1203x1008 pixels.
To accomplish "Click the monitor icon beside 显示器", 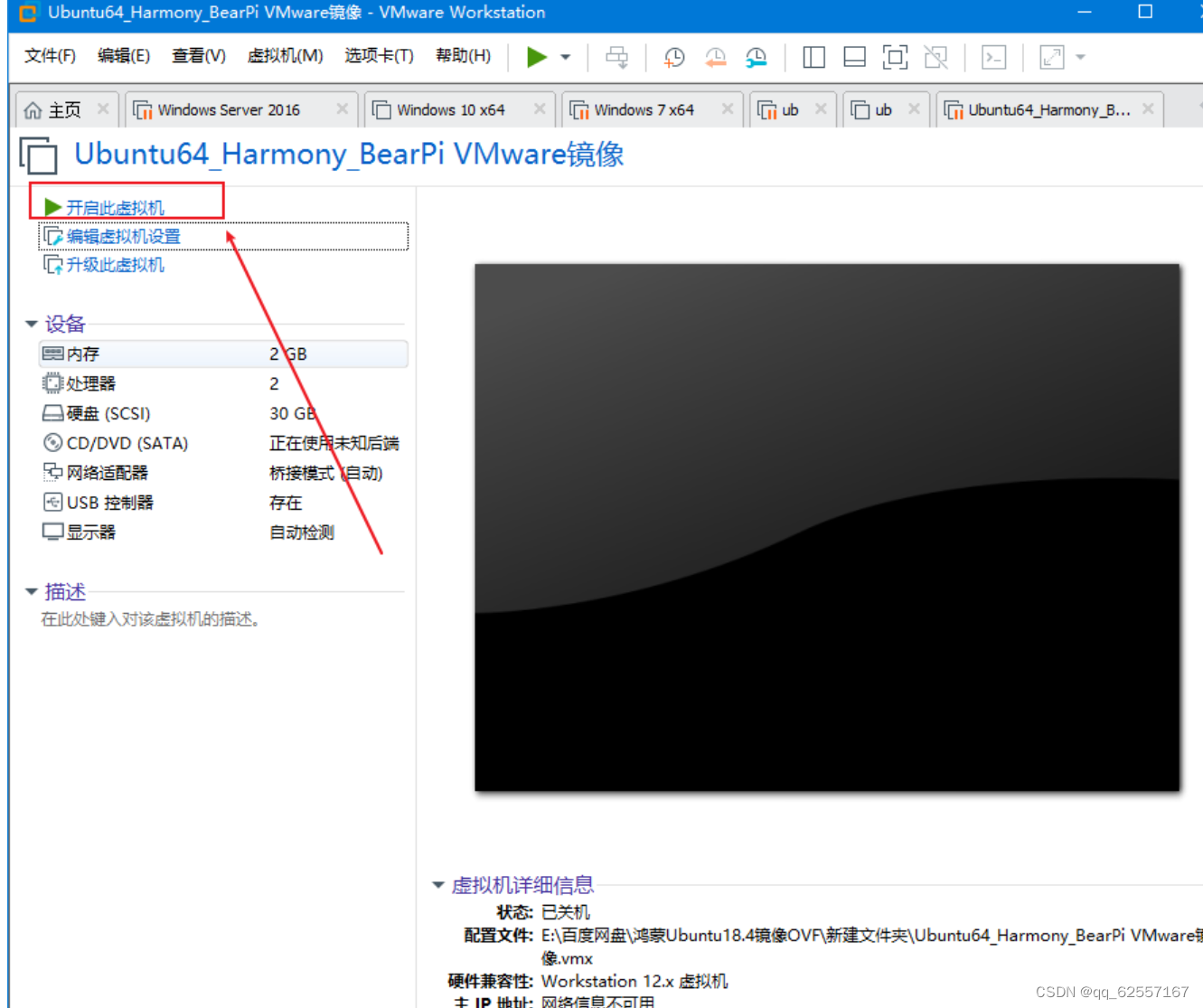I will pyautogui.click(x=52, y=532).
